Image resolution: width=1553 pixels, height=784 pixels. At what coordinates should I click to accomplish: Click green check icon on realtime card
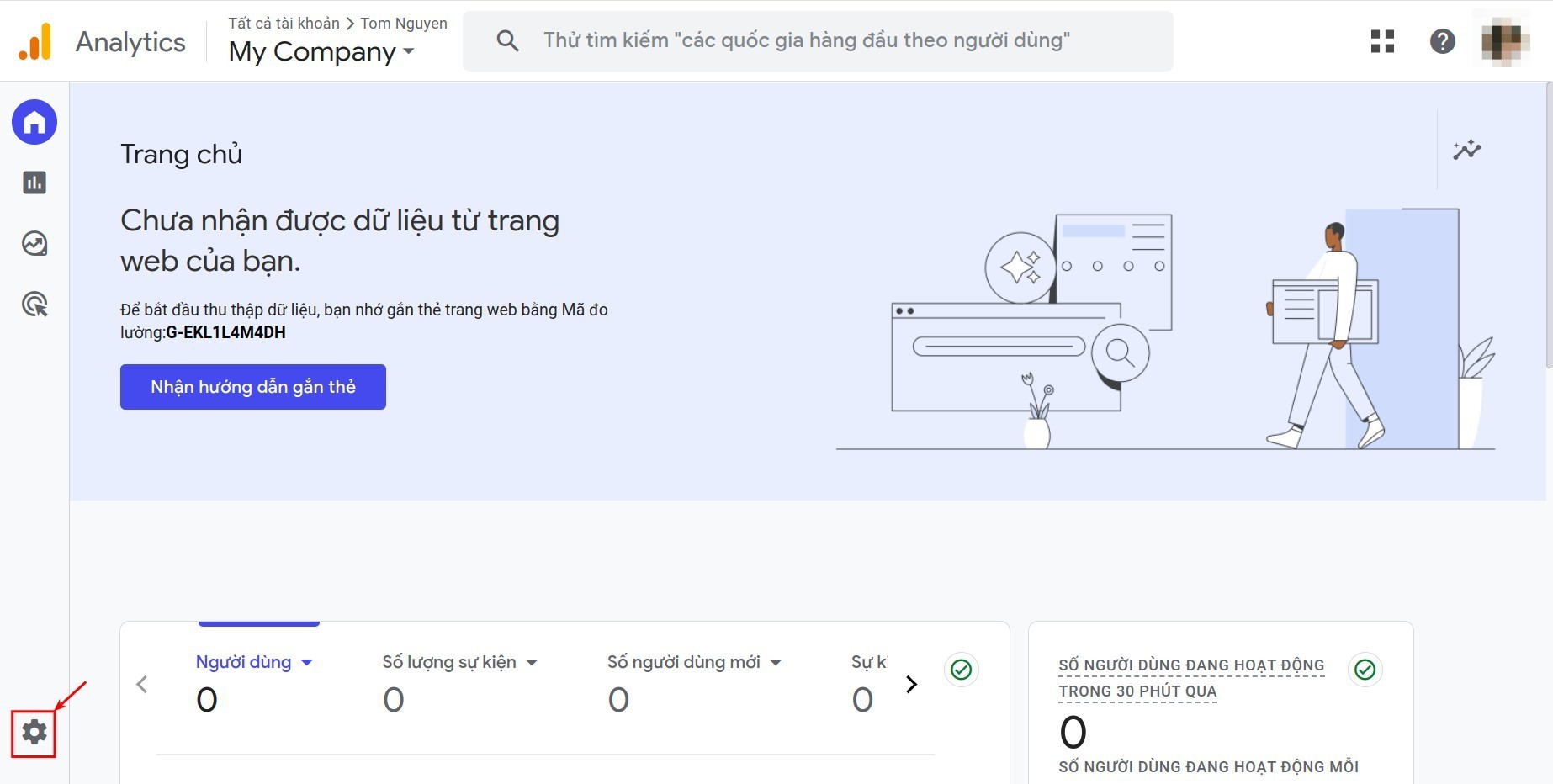tap(1365, 670)
